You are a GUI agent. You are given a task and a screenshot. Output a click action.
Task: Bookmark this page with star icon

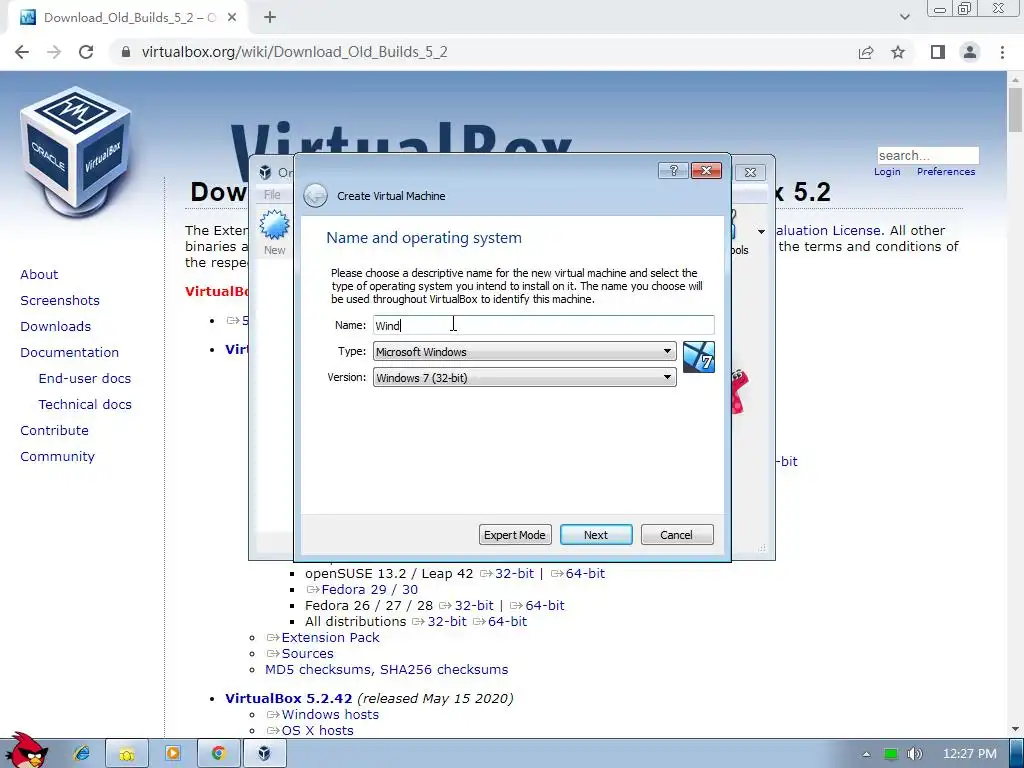point(898,52)
